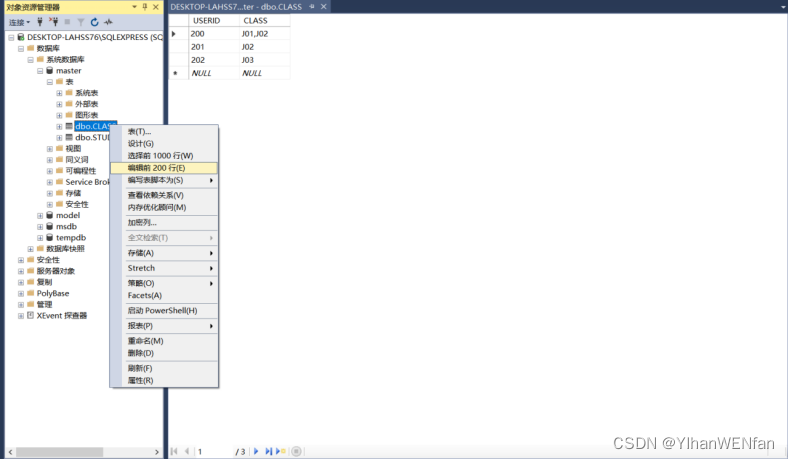The width and height of the screenshot is (789, 459).
Task: Select the msdb database in the tree
Action: (66, 226)
